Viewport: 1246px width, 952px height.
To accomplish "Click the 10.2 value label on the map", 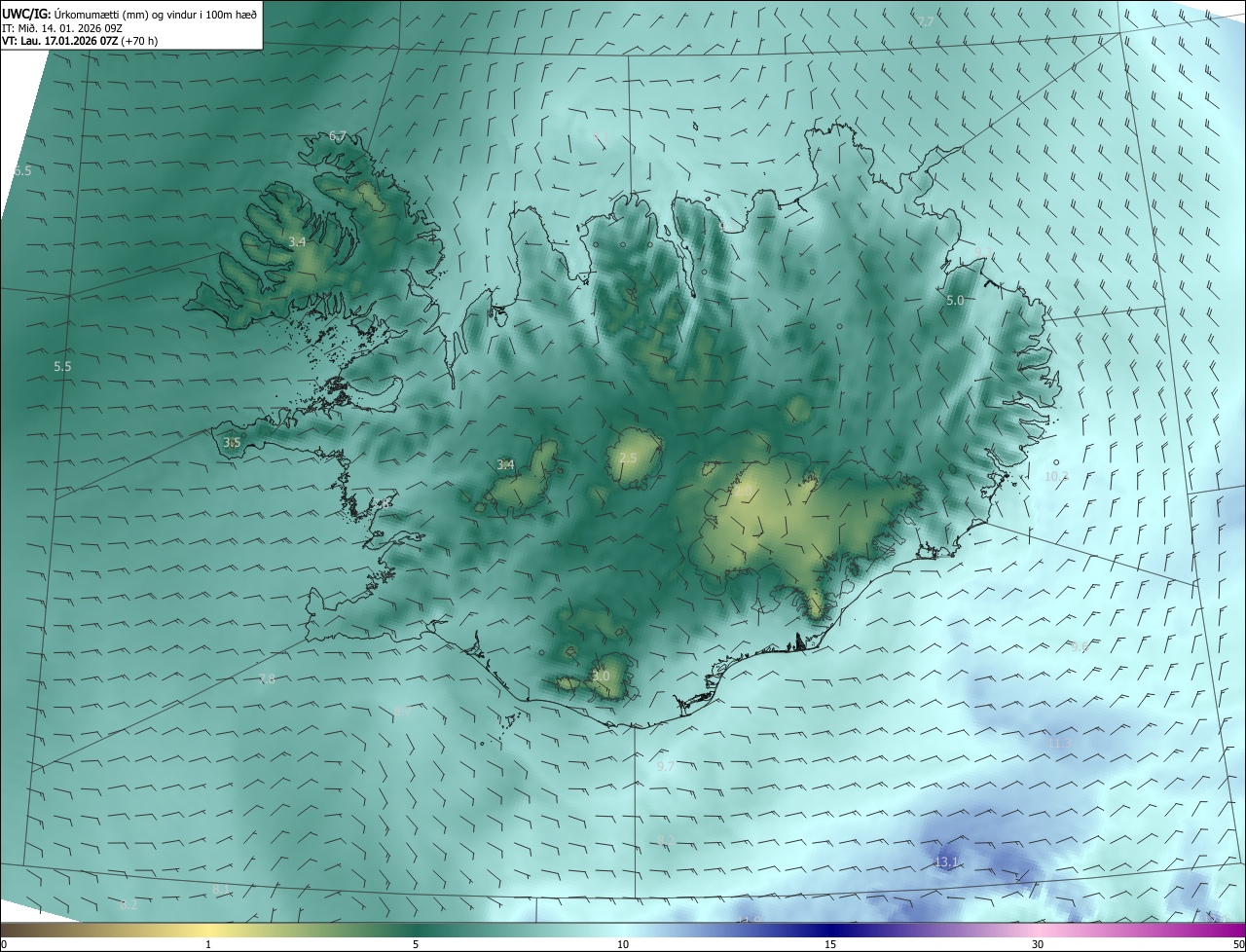I will (x=1056, y=476).
